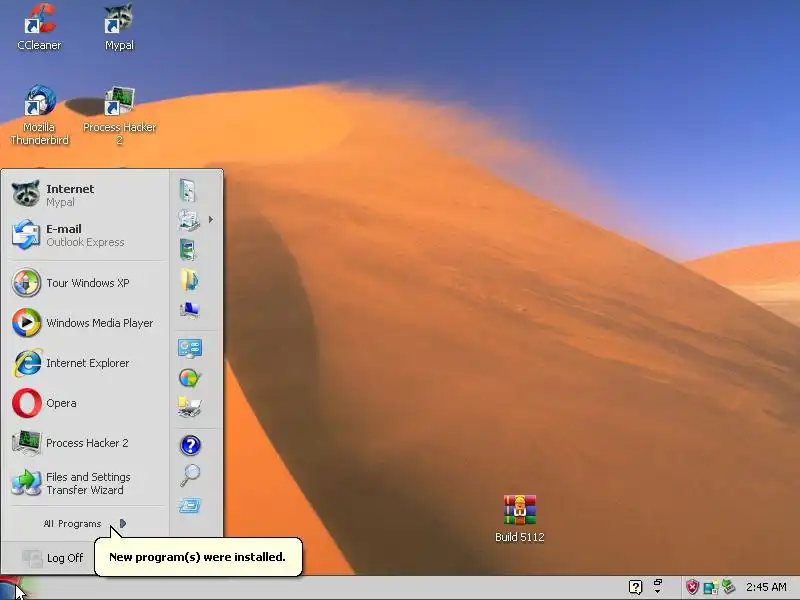This screenshot has width=800, height=600.
Task: Launch Windows Media Player
Action: tap(86, 323)
